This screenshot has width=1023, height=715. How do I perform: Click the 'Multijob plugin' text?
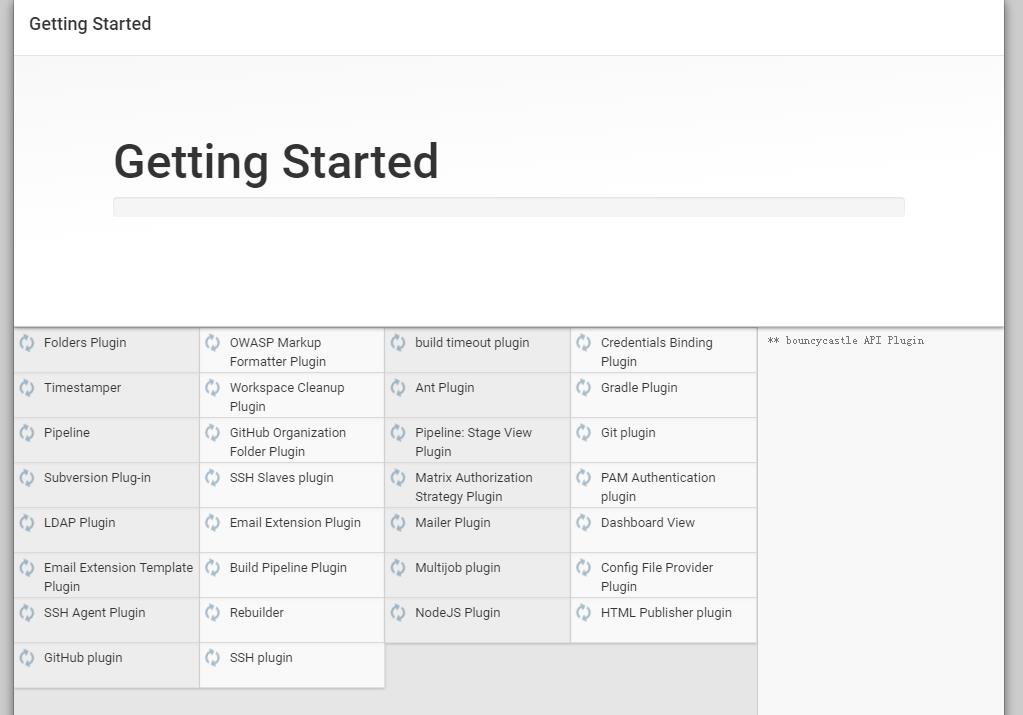tap(458, 568)
